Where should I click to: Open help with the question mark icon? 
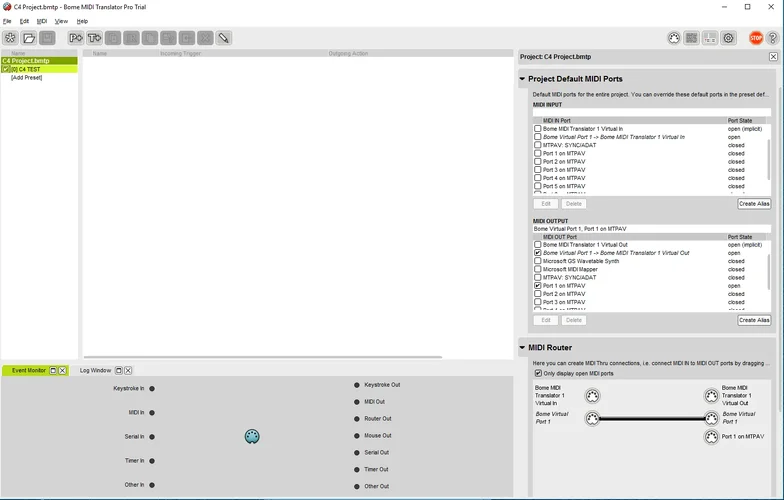click(x=772, y=38)
